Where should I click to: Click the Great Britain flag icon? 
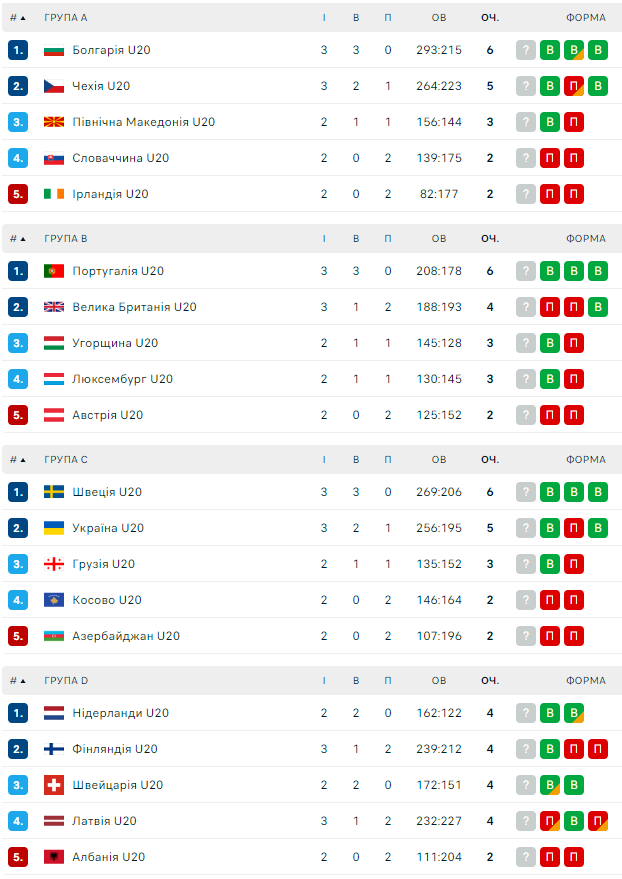coord(54,307)
